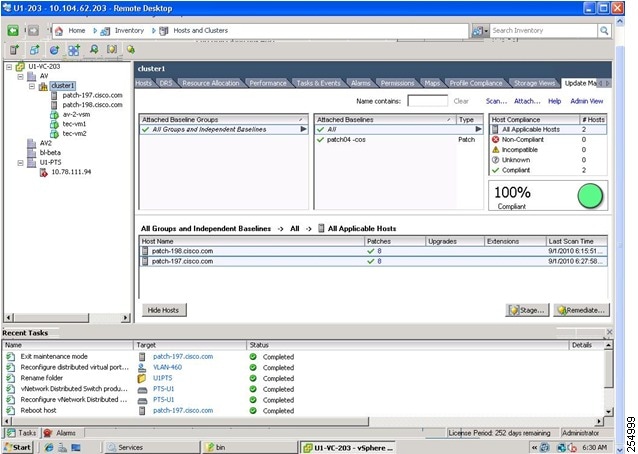Expand hidden system tray icons
The width and height of the screenshot is (638, 454).
(534, 448)
